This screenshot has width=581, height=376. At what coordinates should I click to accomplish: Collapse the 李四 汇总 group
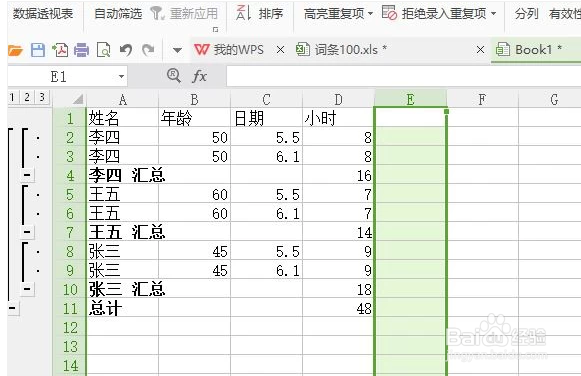(27, 175)
